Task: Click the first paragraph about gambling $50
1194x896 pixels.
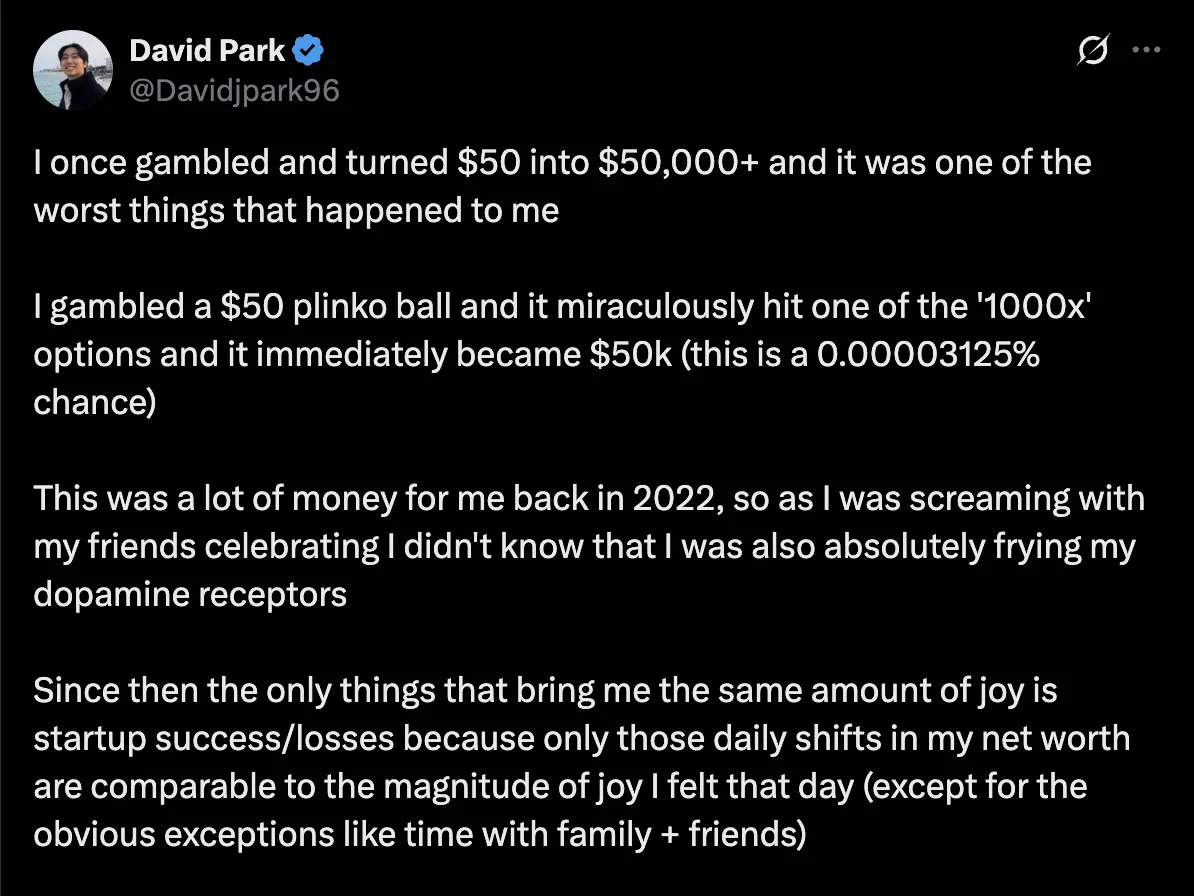Action: point(562,187)
